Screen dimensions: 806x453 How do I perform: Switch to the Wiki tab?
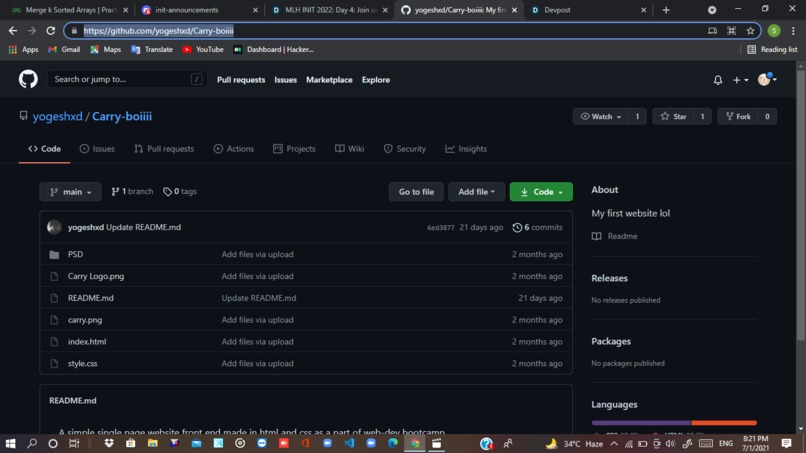tap(350, 149)
